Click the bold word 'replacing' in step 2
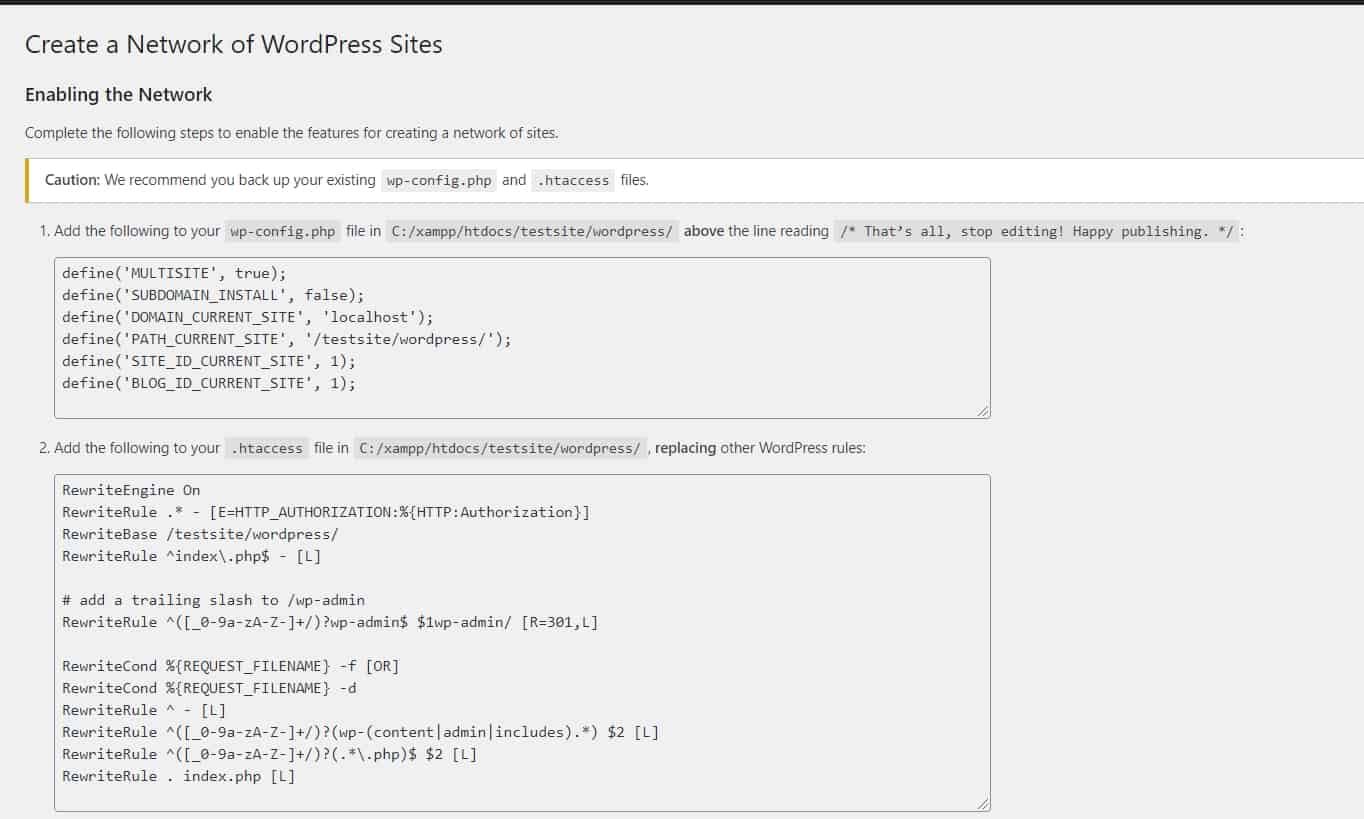The height and width of the screenshot is (819, 1364). point(685,448)
